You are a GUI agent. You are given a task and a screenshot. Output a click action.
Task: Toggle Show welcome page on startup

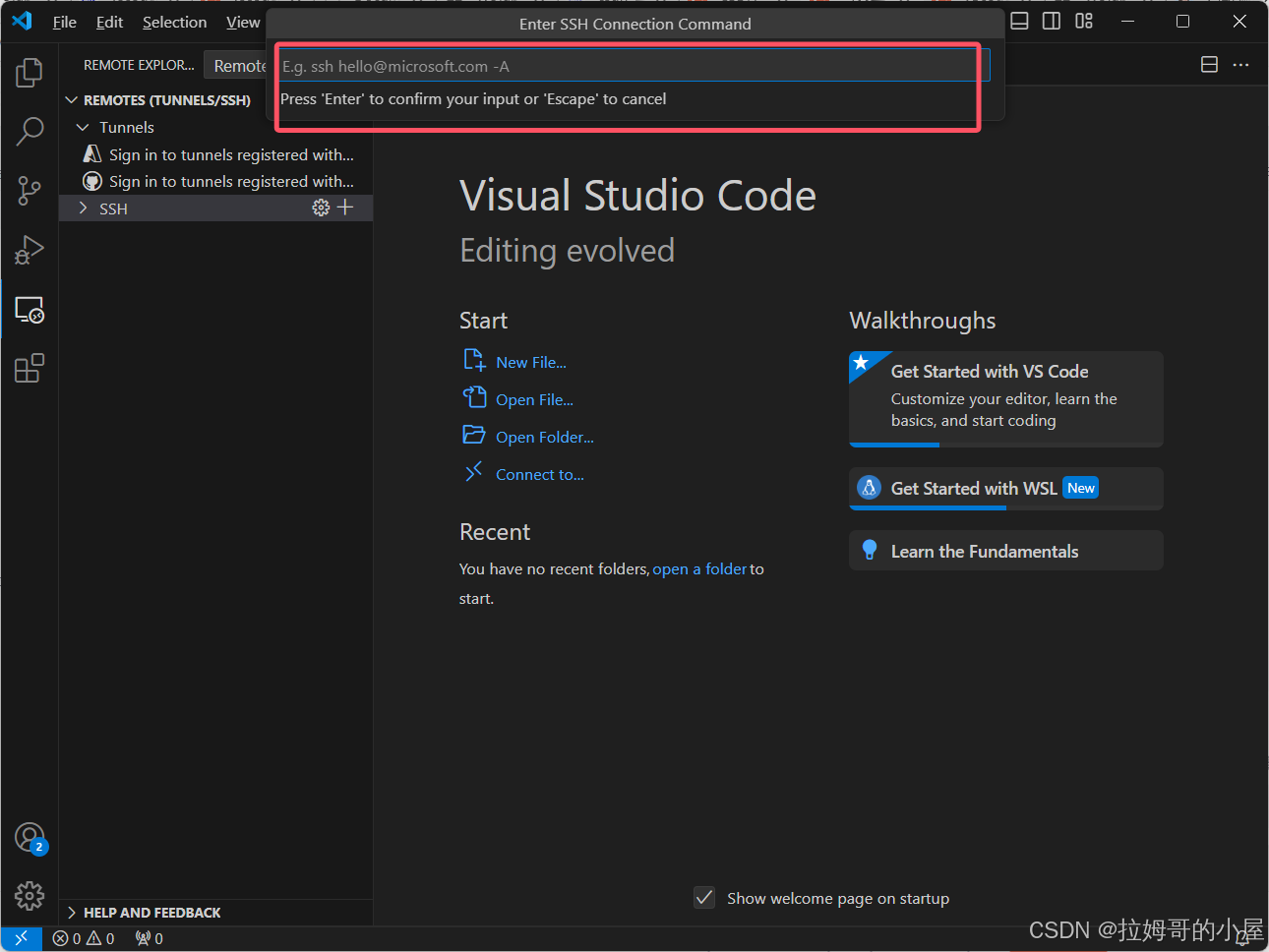coord(704,897)
